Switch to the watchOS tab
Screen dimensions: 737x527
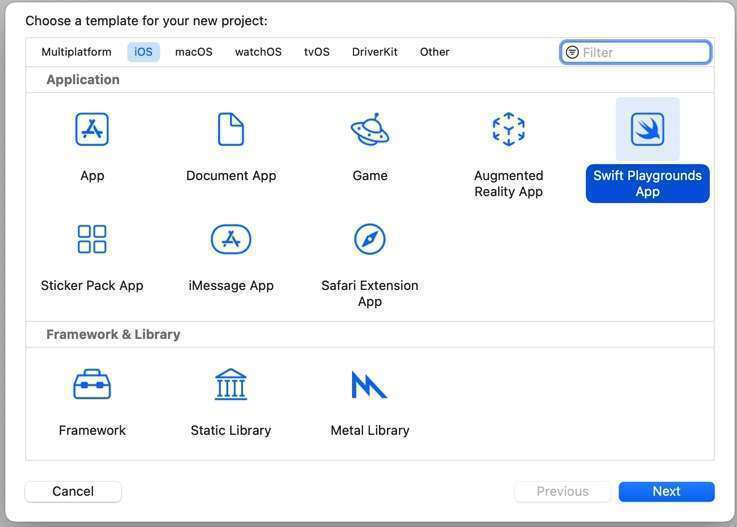coord(258,52)
